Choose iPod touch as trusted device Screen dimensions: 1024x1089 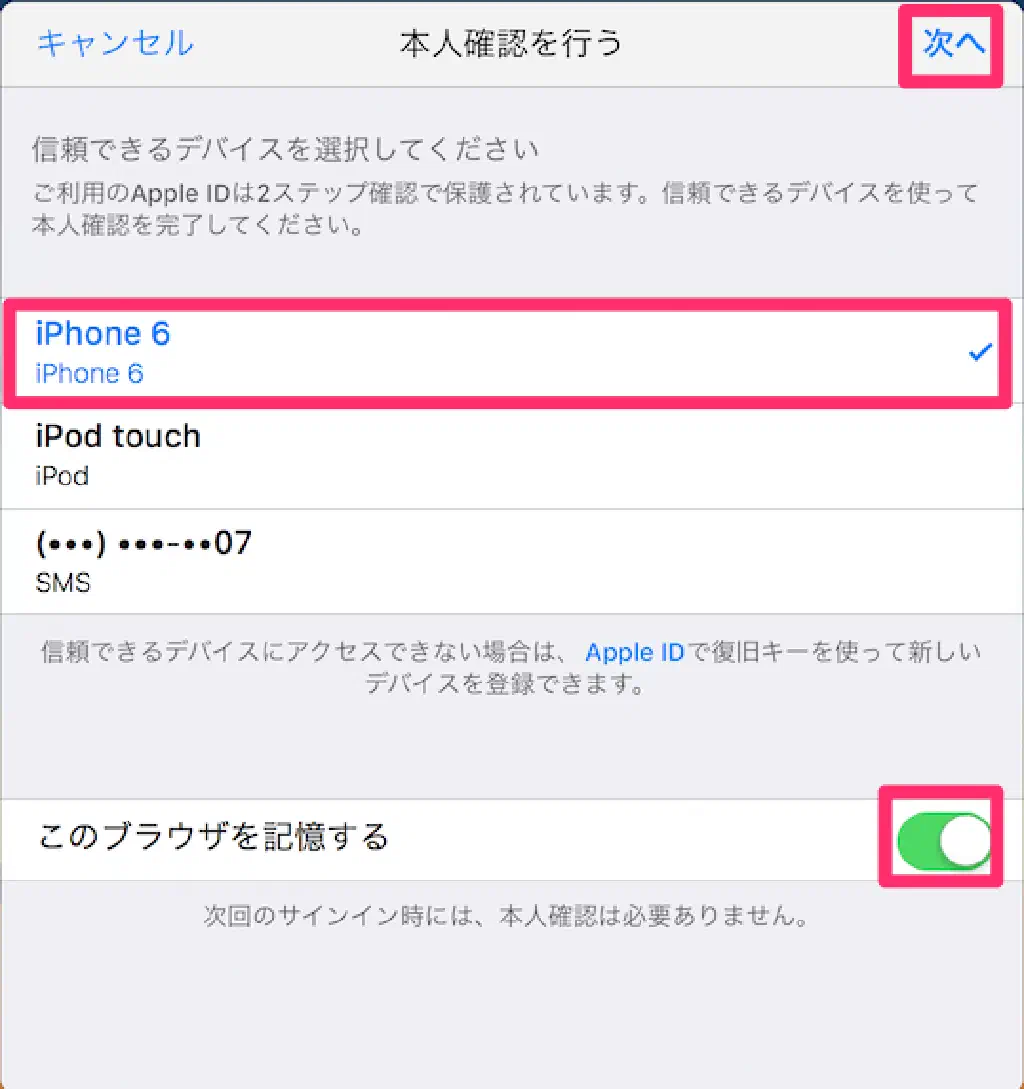(x=512, y=456)
